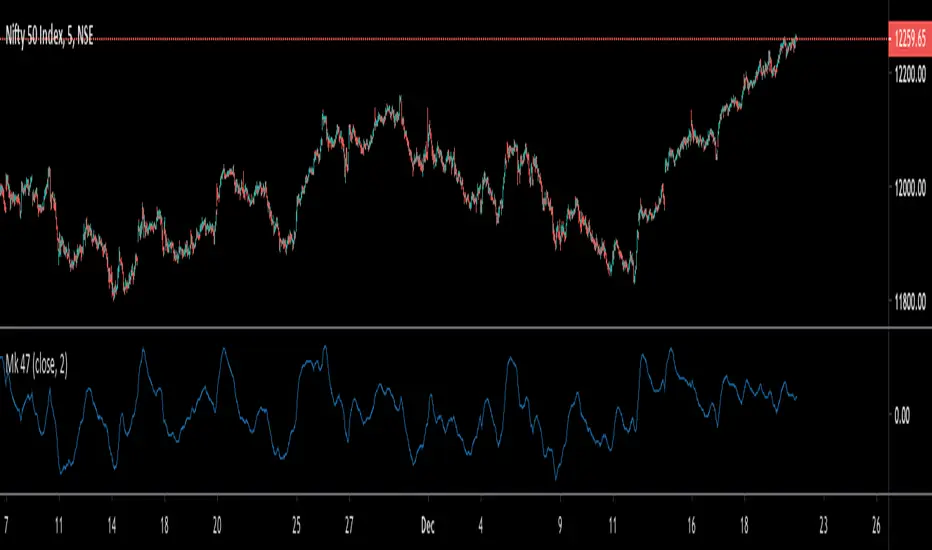932x550 pixels.
Task: Click the date 23 on time axis
Action: pyautogui.click(x=823, y=526)
